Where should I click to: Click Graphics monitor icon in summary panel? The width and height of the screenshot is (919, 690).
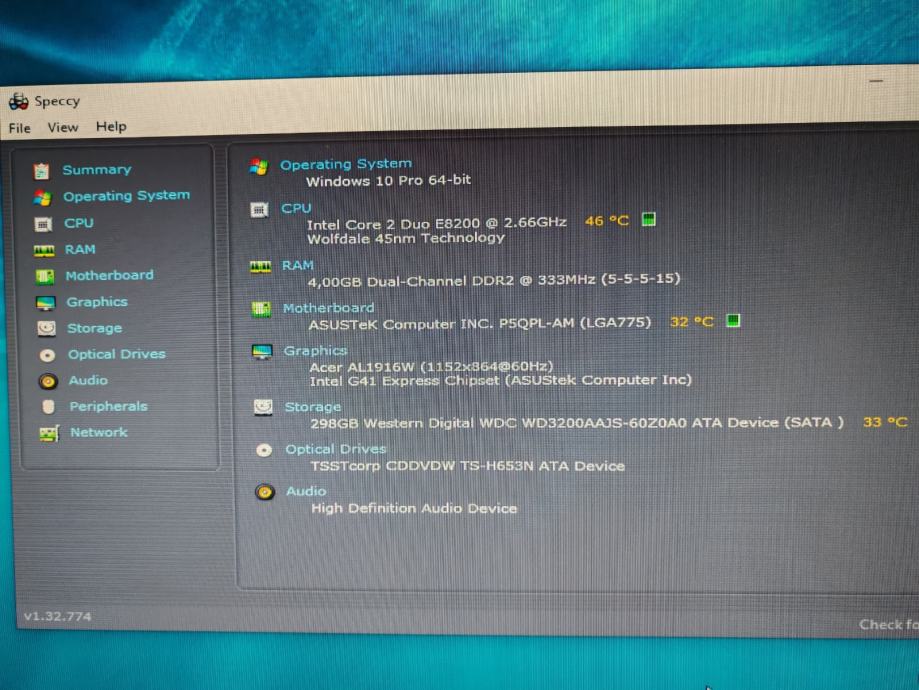[x=261, y=352]
